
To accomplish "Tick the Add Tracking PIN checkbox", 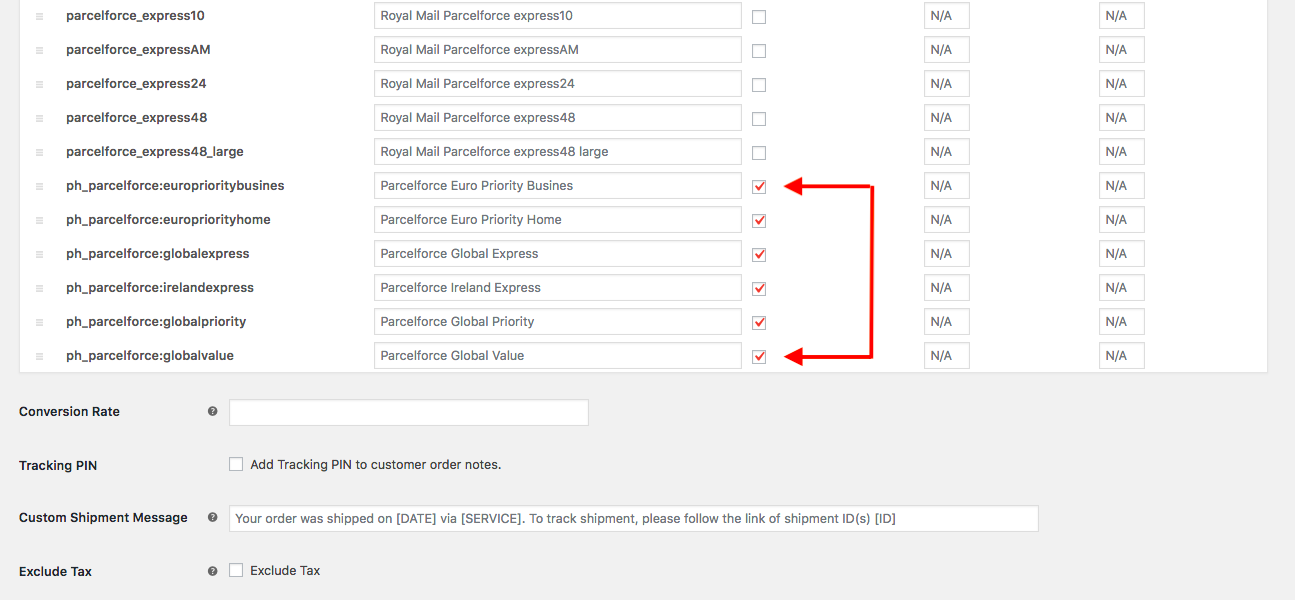I will [236, 464].
